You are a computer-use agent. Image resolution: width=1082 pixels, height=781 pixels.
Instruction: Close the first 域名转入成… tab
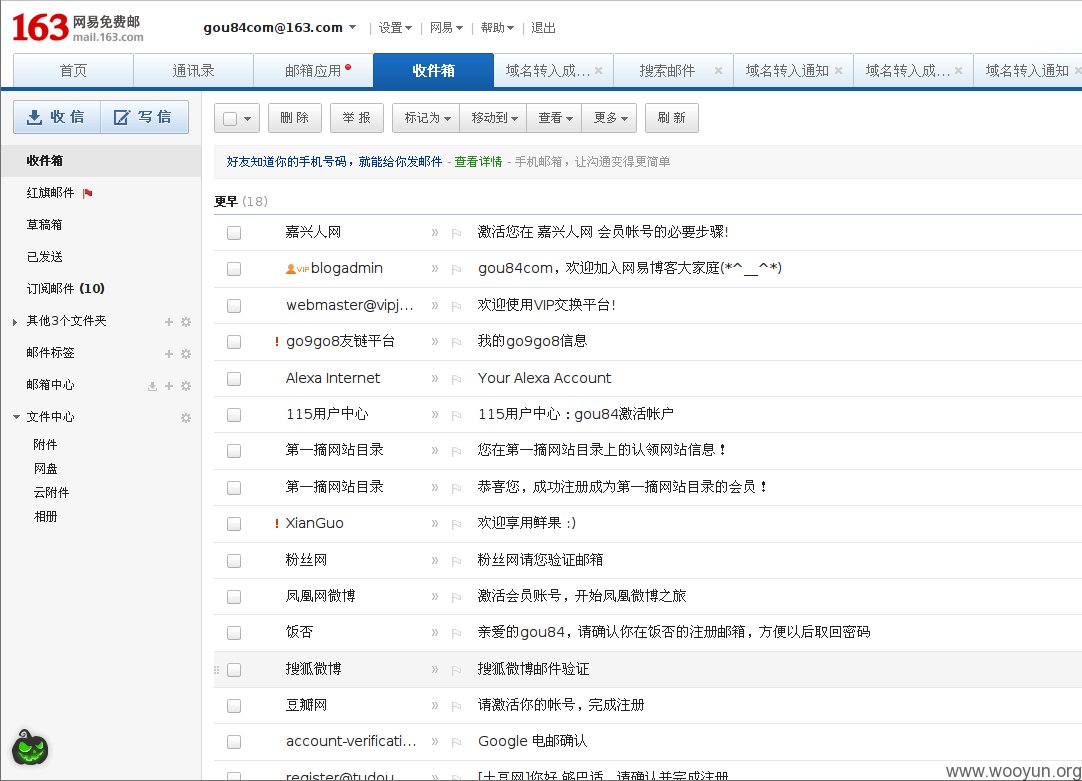(598, 70)
